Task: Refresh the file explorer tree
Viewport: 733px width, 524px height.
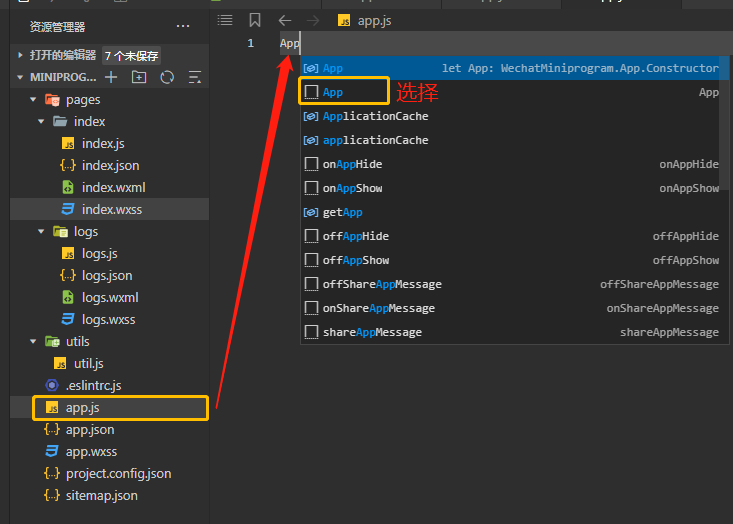Action: click(167, 77)
